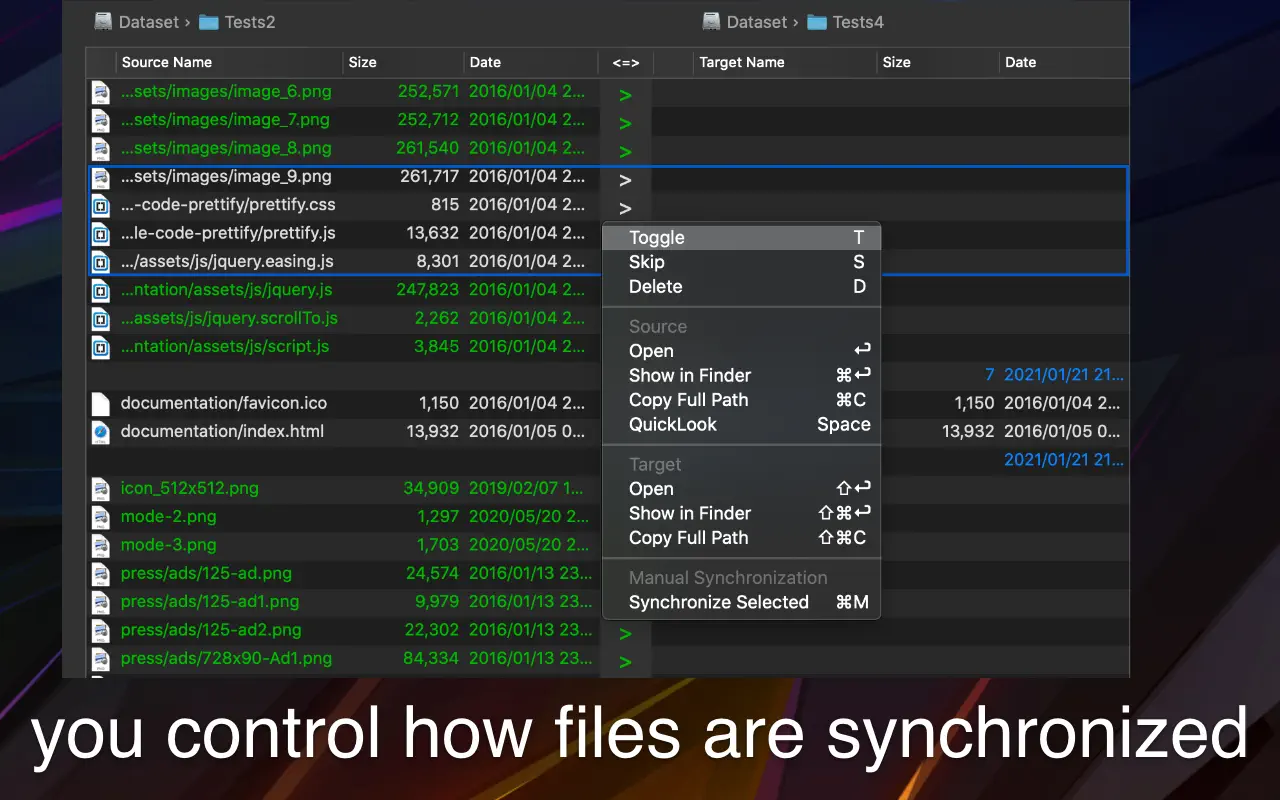Toggle sync direction arrow for image_8.png
Screen dimensions: 1280x800
pyautogui.click(x=625, y=152)
